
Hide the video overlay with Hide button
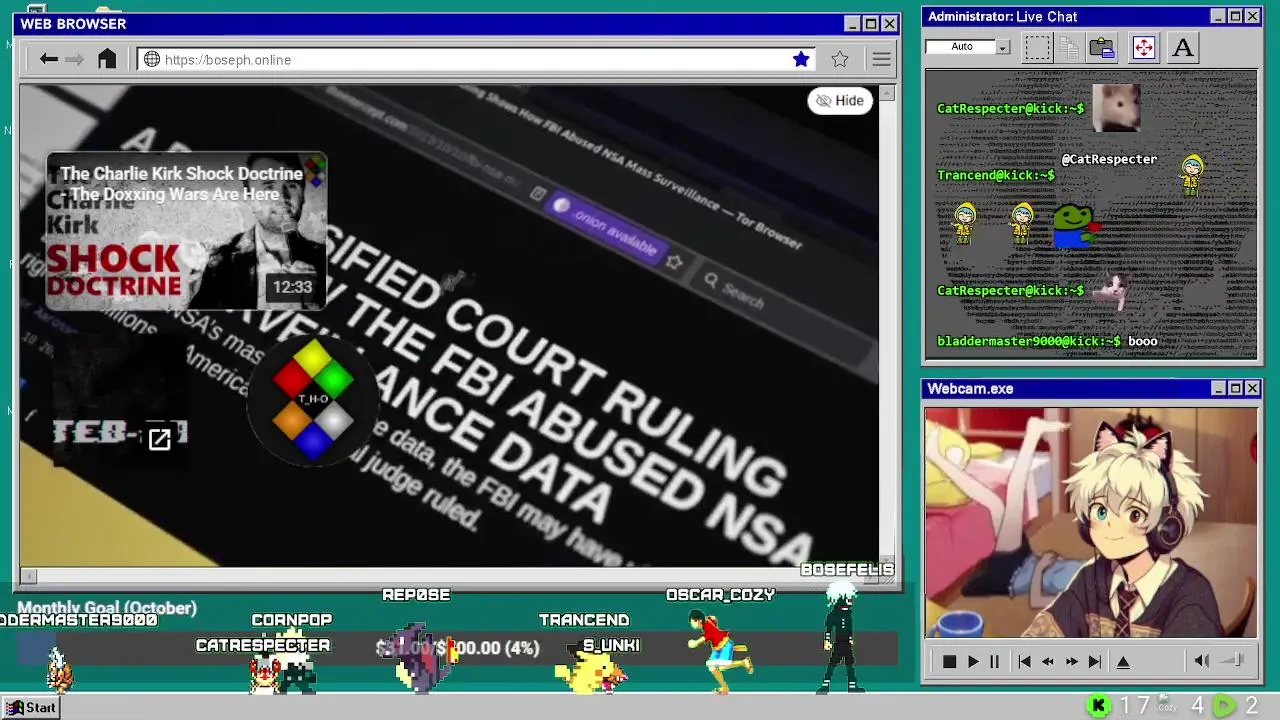[x=840, y=100]
